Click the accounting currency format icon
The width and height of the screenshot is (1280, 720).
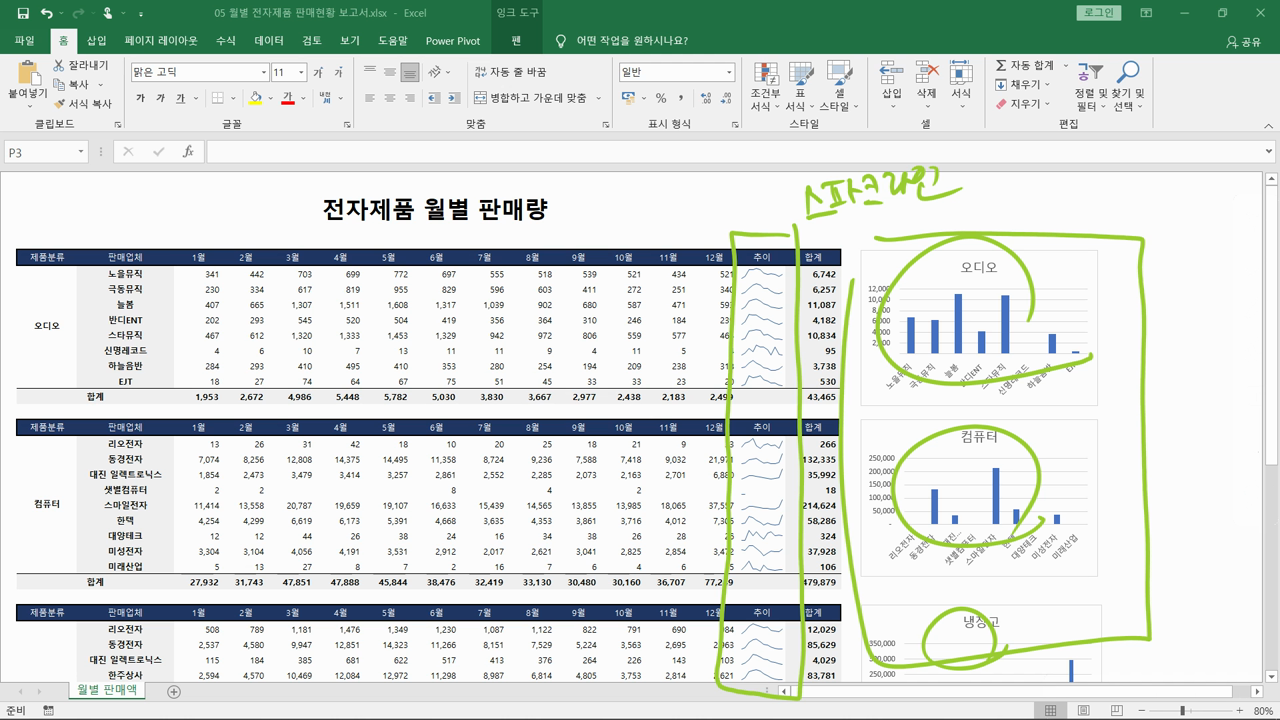628,98
